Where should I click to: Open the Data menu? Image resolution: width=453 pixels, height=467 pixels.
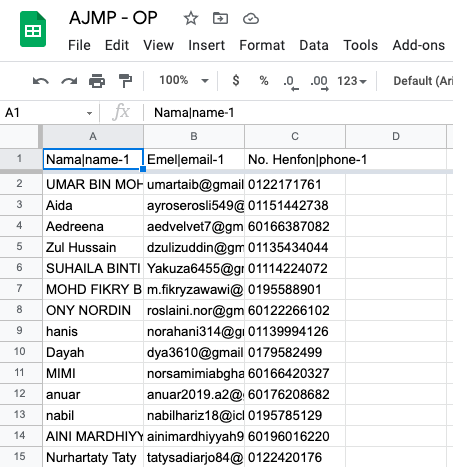(314, 45)
